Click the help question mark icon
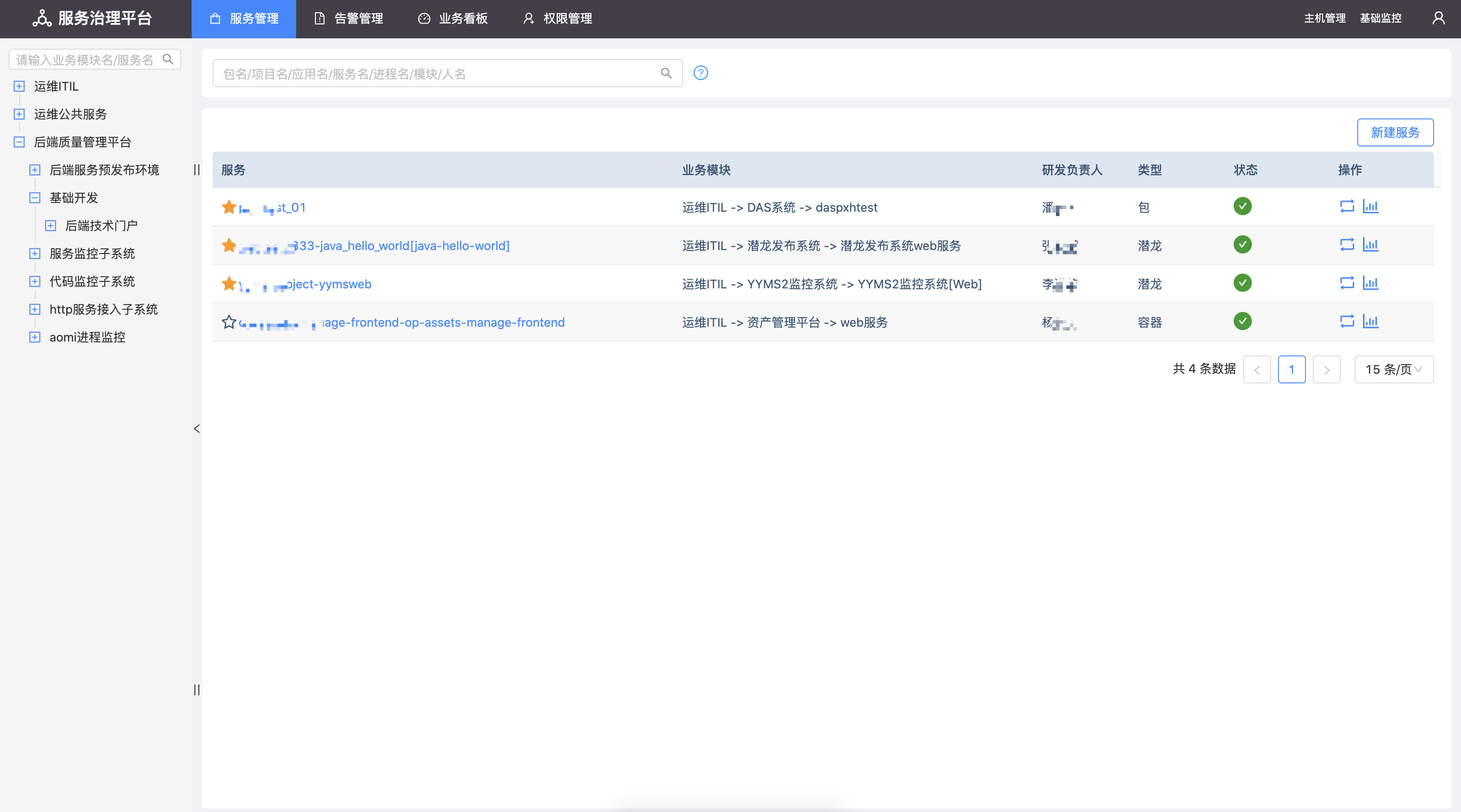The image size is (1461, 812). [x=700, y=73]
